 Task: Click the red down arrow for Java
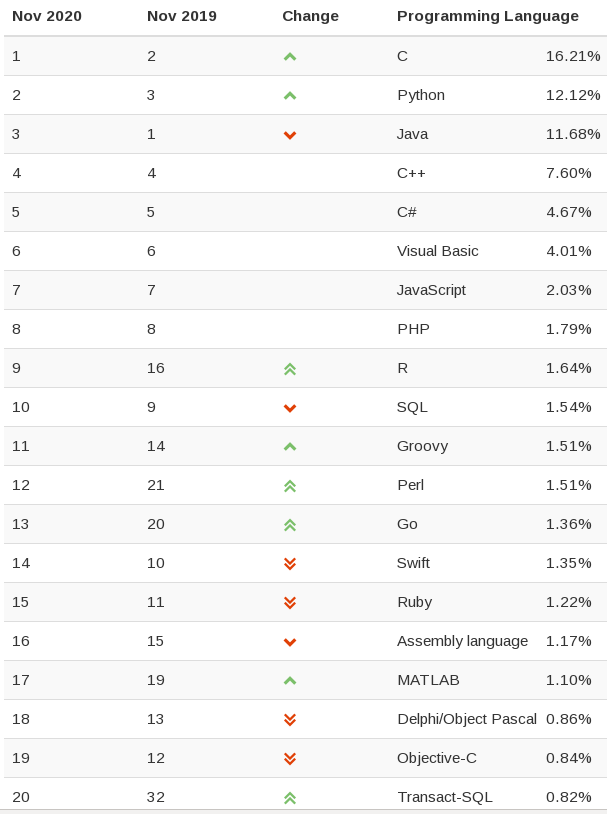coord(290,135)
